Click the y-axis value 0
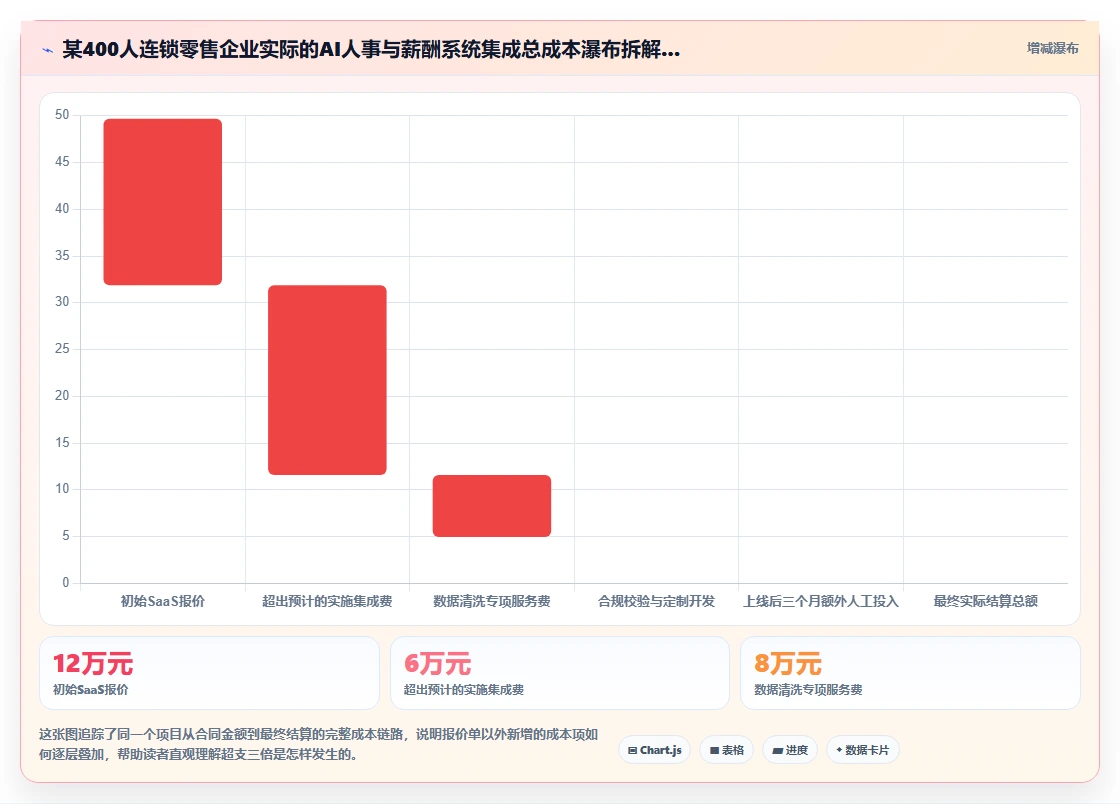 tap(66, 583)
